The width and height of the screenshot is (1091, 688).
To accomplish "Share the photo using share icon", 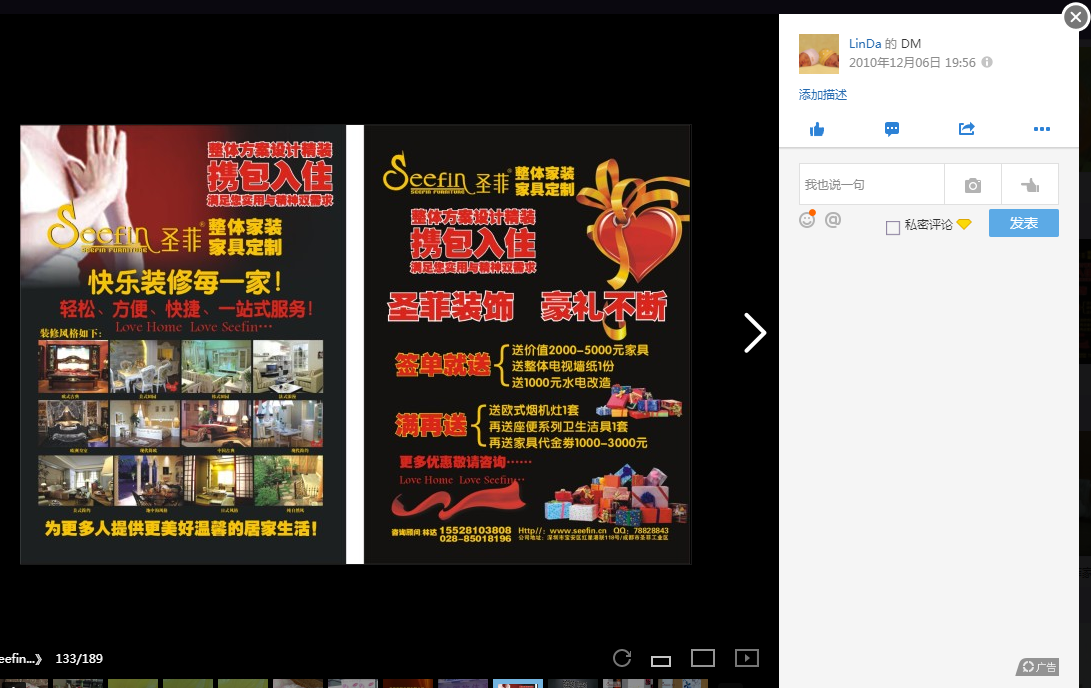I will point(966,129).
